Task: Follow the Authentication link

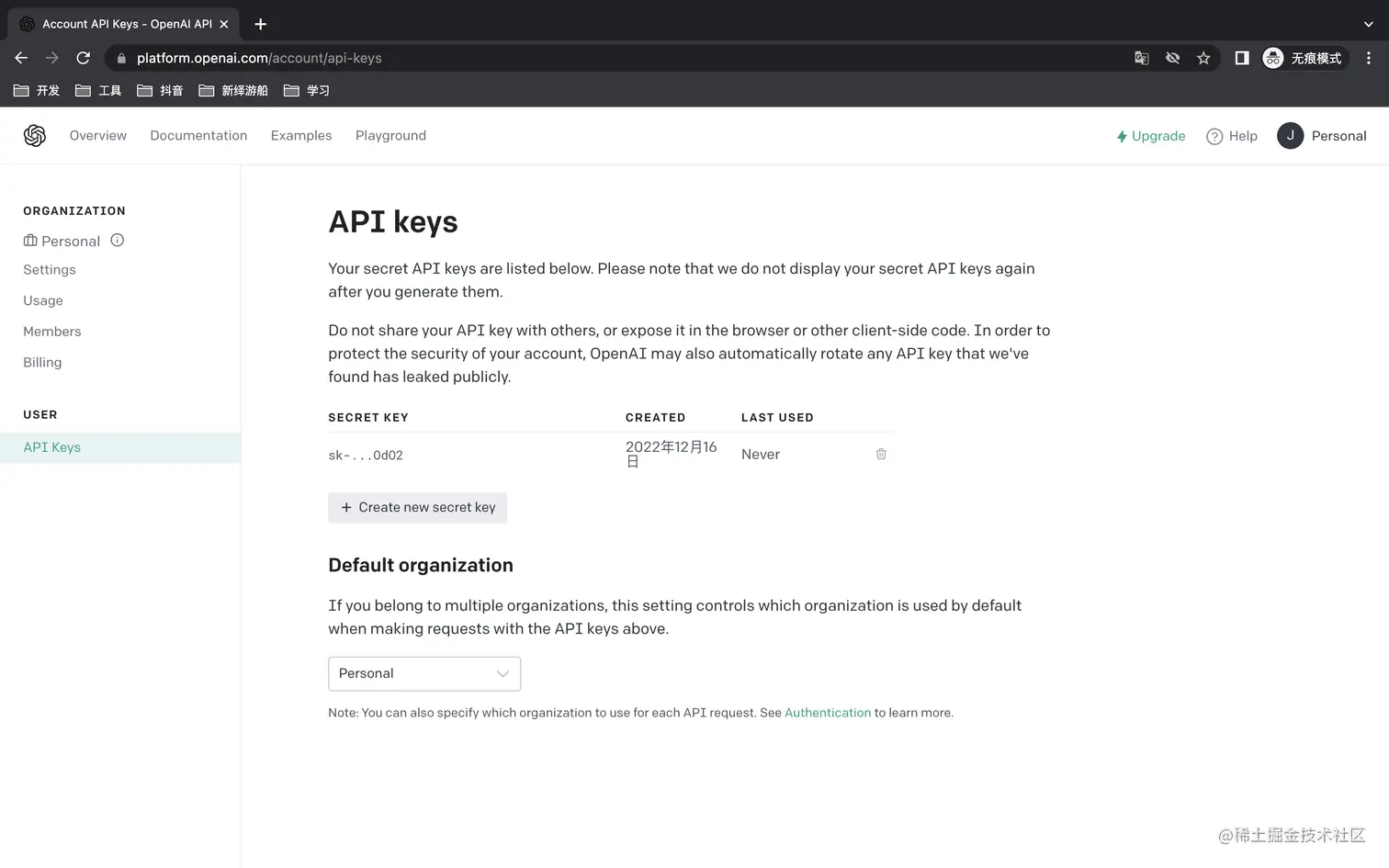Action: click(x=827, y=713)
